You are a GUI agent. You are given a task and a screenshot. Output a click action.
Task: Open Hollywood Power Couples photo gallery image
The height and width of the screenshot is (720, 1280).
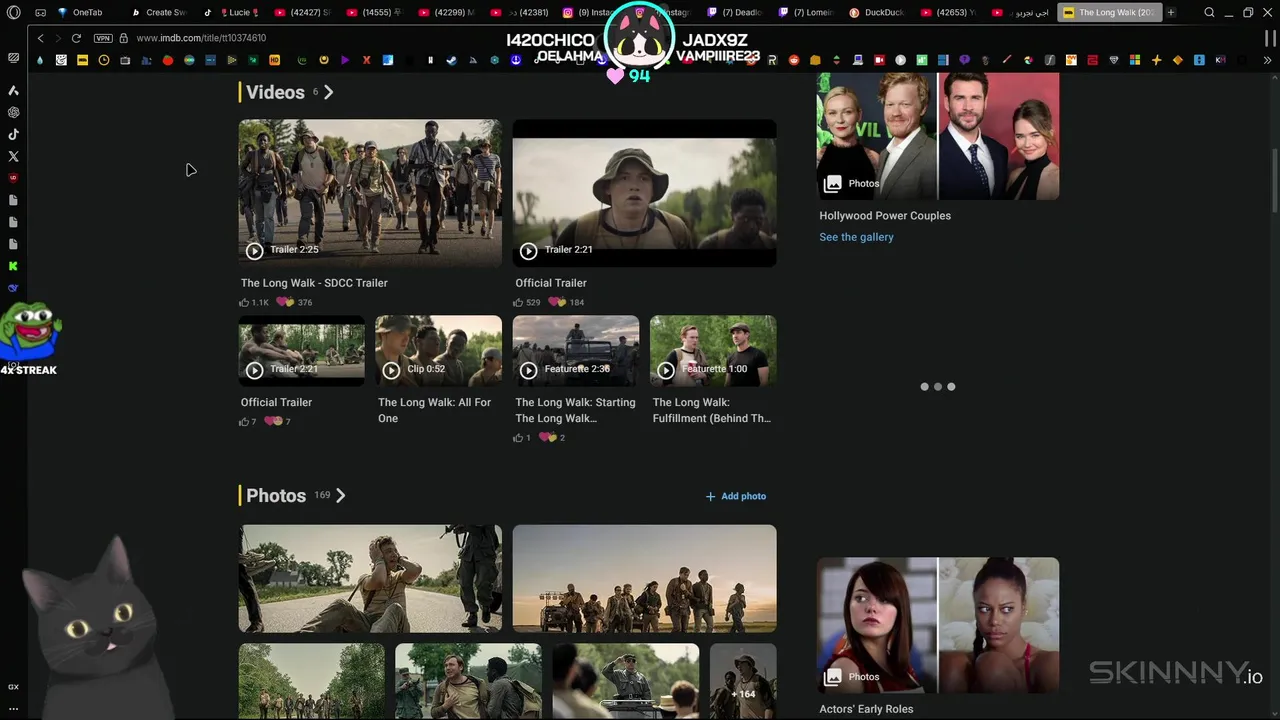(x=938, y=136)
